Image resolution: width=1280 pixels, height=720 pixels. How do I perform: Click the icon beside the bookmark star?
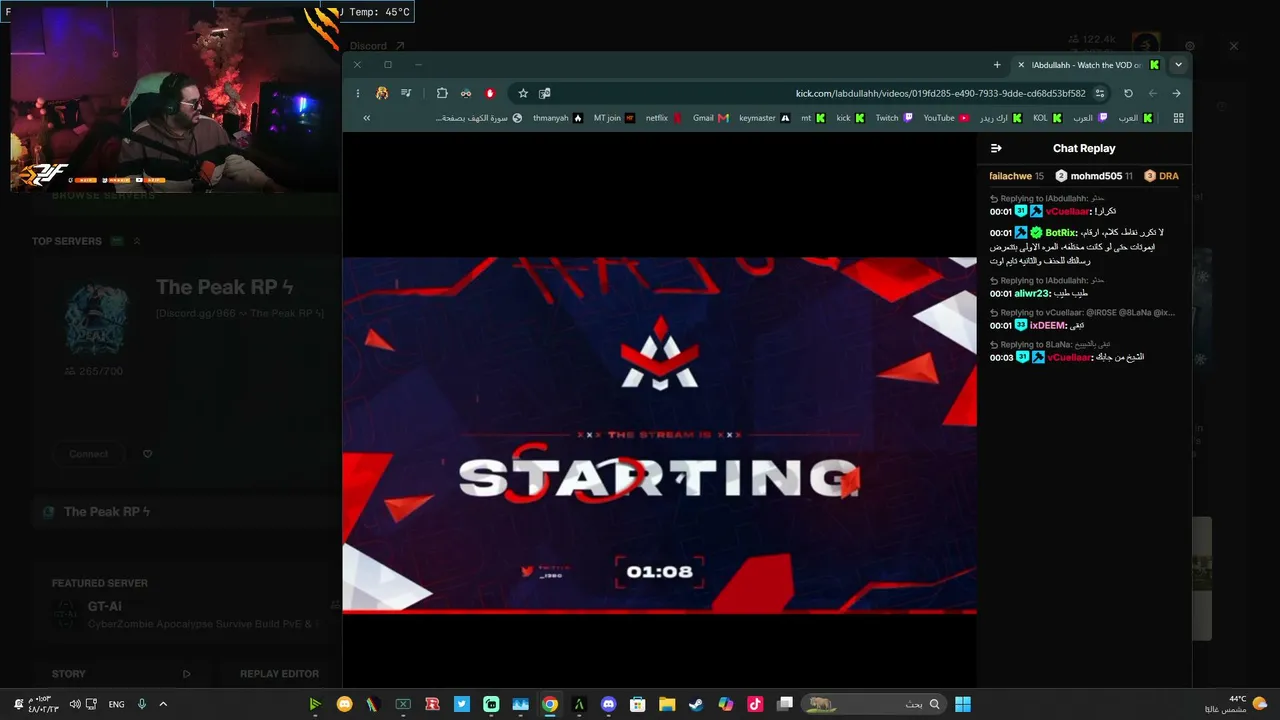point(545,93)
